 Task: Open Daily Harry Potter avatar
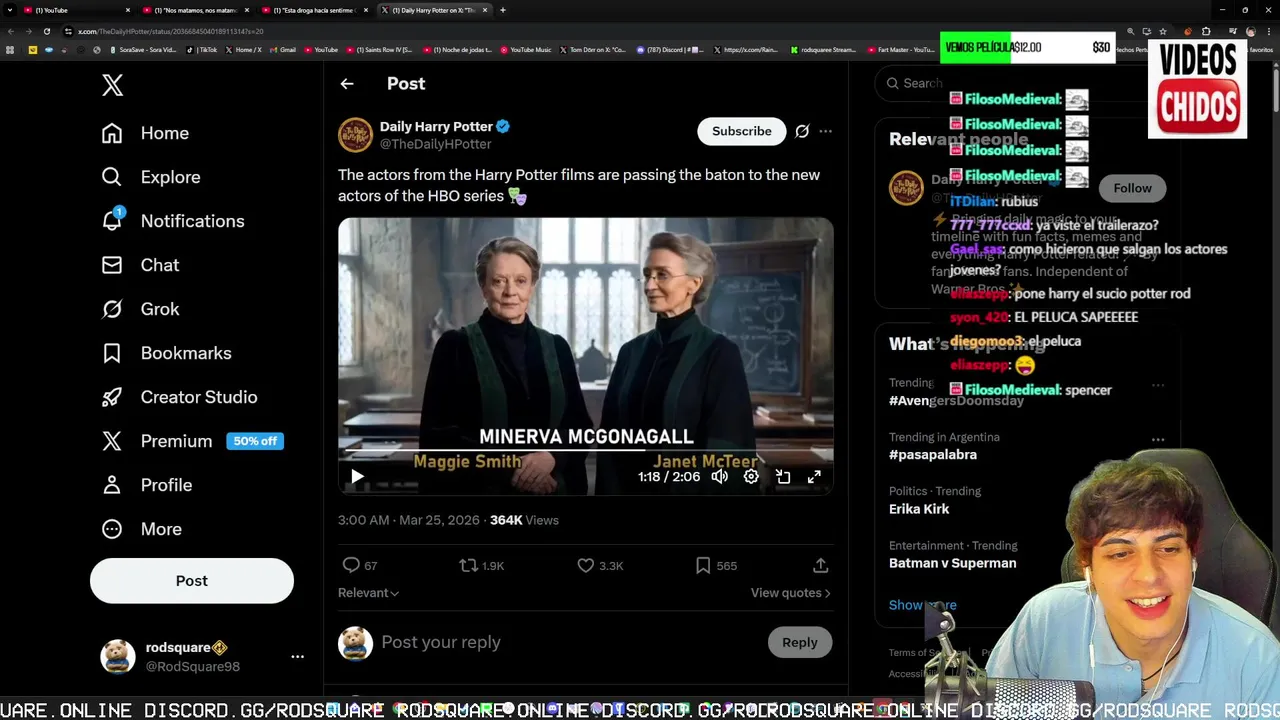pos(355,135)
